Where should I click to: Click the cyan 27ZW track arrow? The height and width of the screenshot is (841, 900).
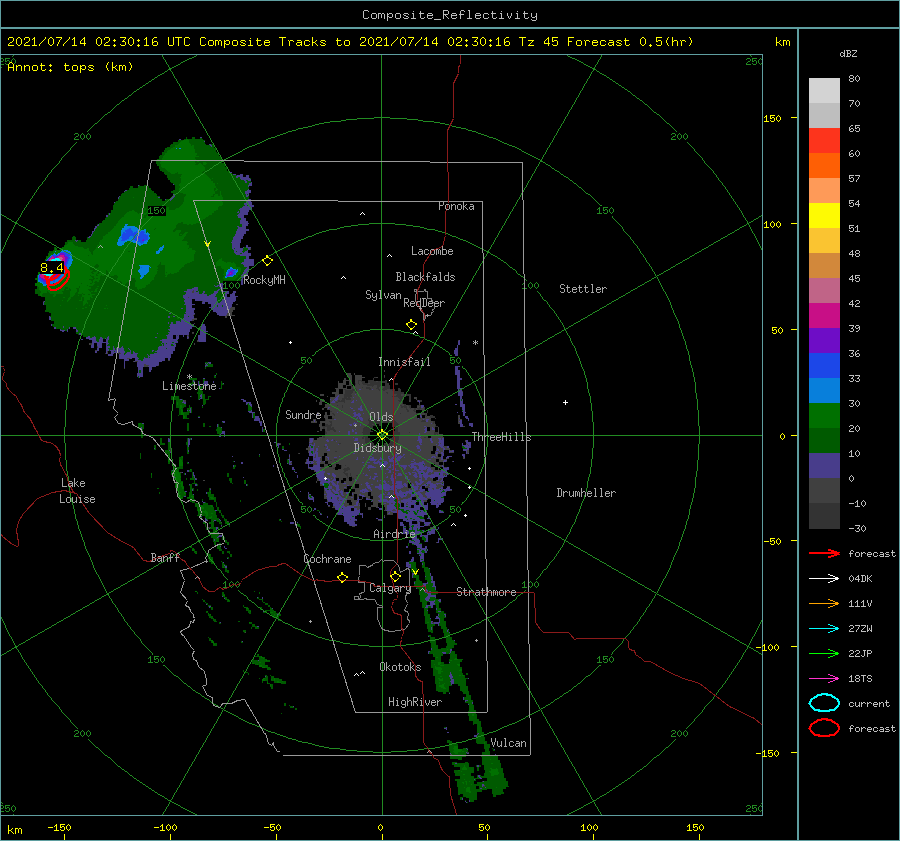[824, 629]
